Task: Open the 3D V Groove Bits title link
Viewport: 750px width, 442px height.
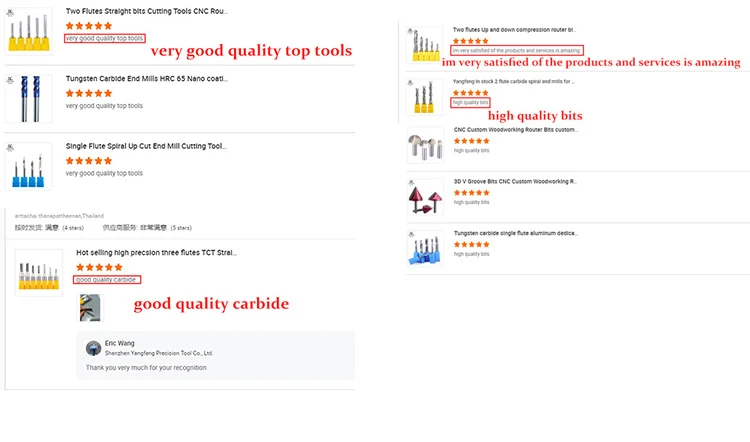Action: click(515, 181)
